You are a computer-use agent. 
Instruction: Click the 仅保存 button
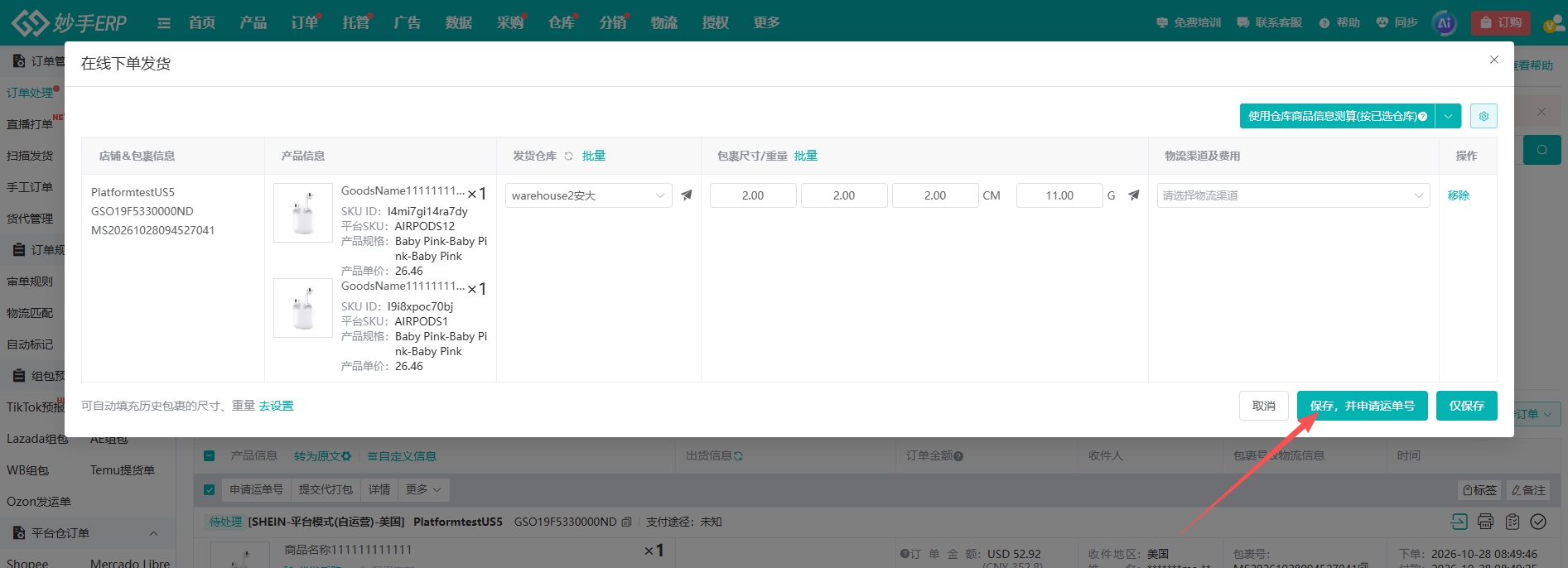1466,406
